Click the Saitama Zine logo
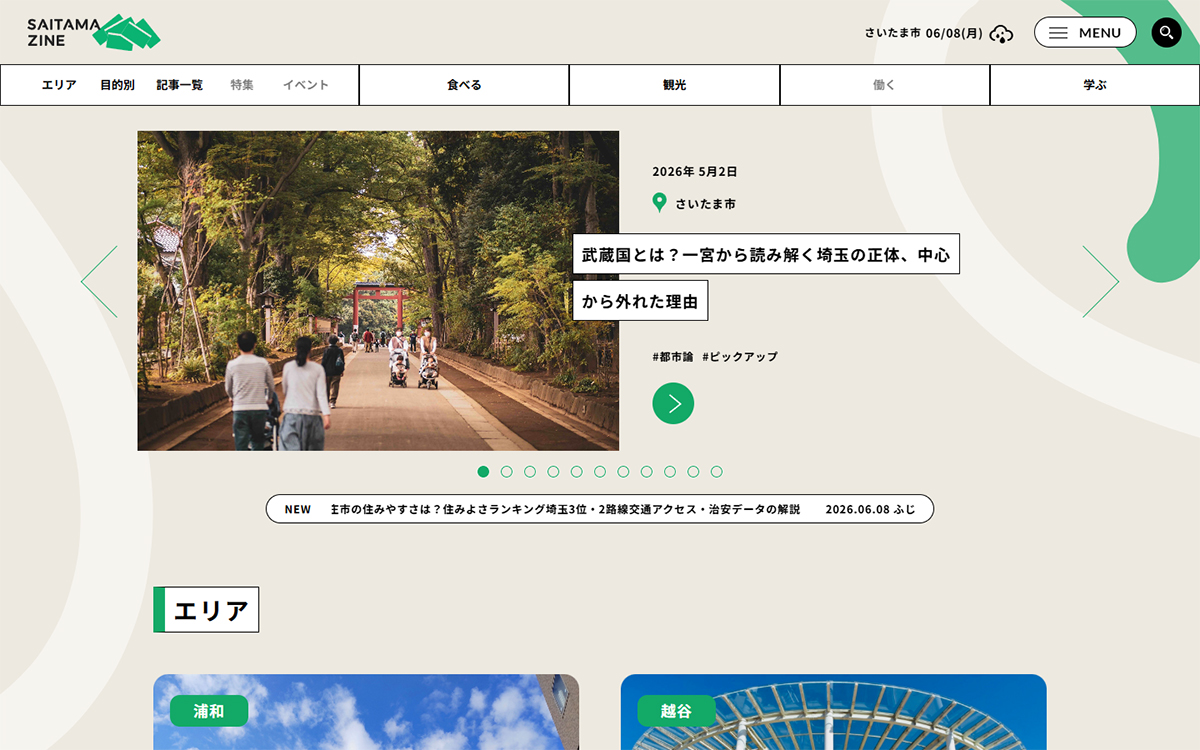 pyautogui.click(x=94, y=32)
